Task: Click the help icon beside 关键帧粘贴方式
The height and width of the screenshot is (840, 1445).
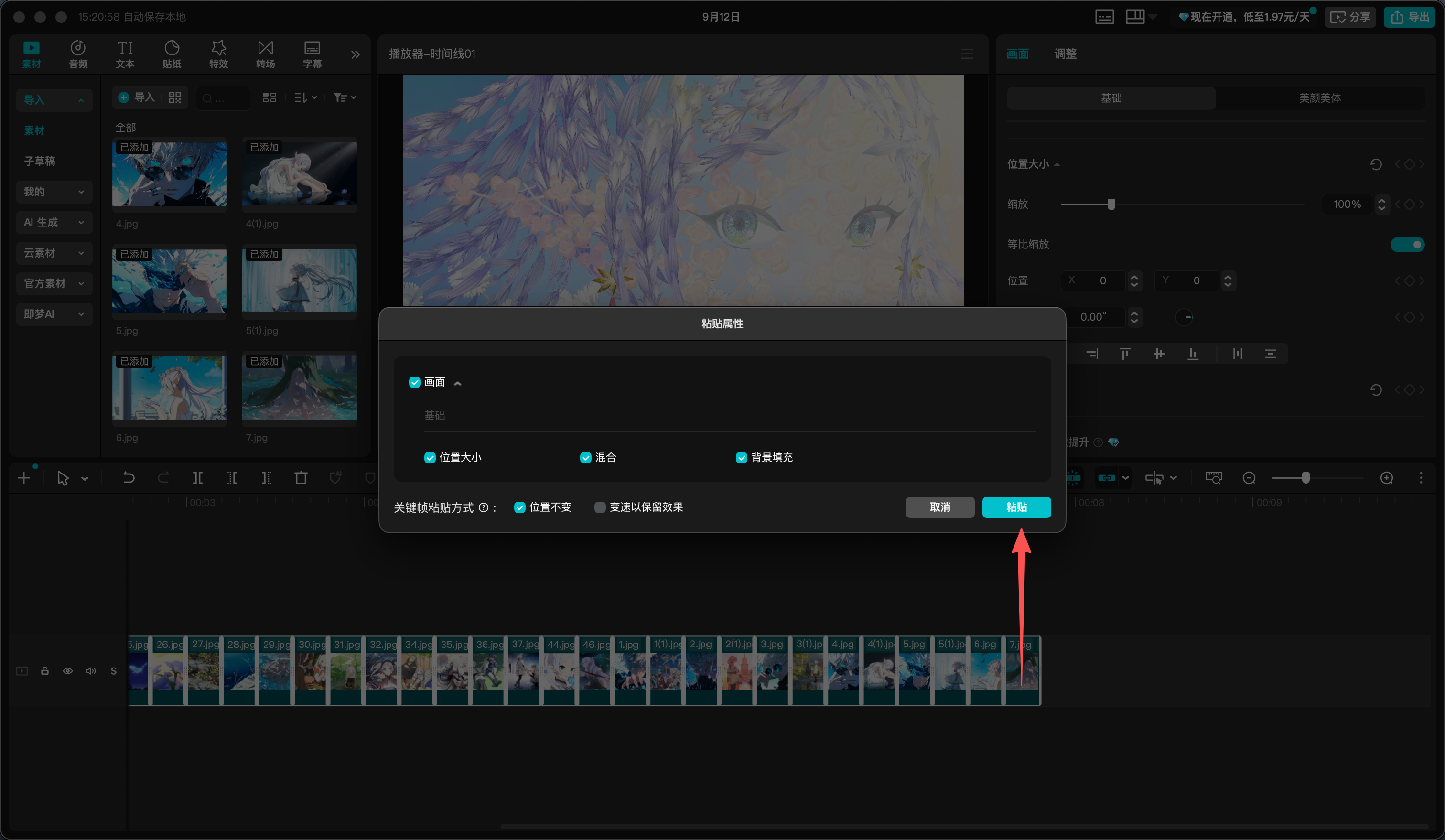Action: 484,507
